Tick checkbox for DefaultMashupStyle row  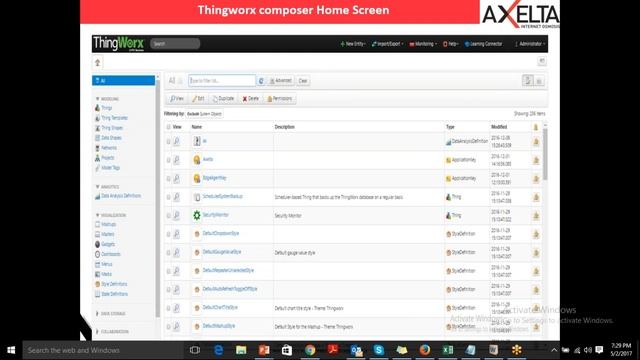(169, 327)
